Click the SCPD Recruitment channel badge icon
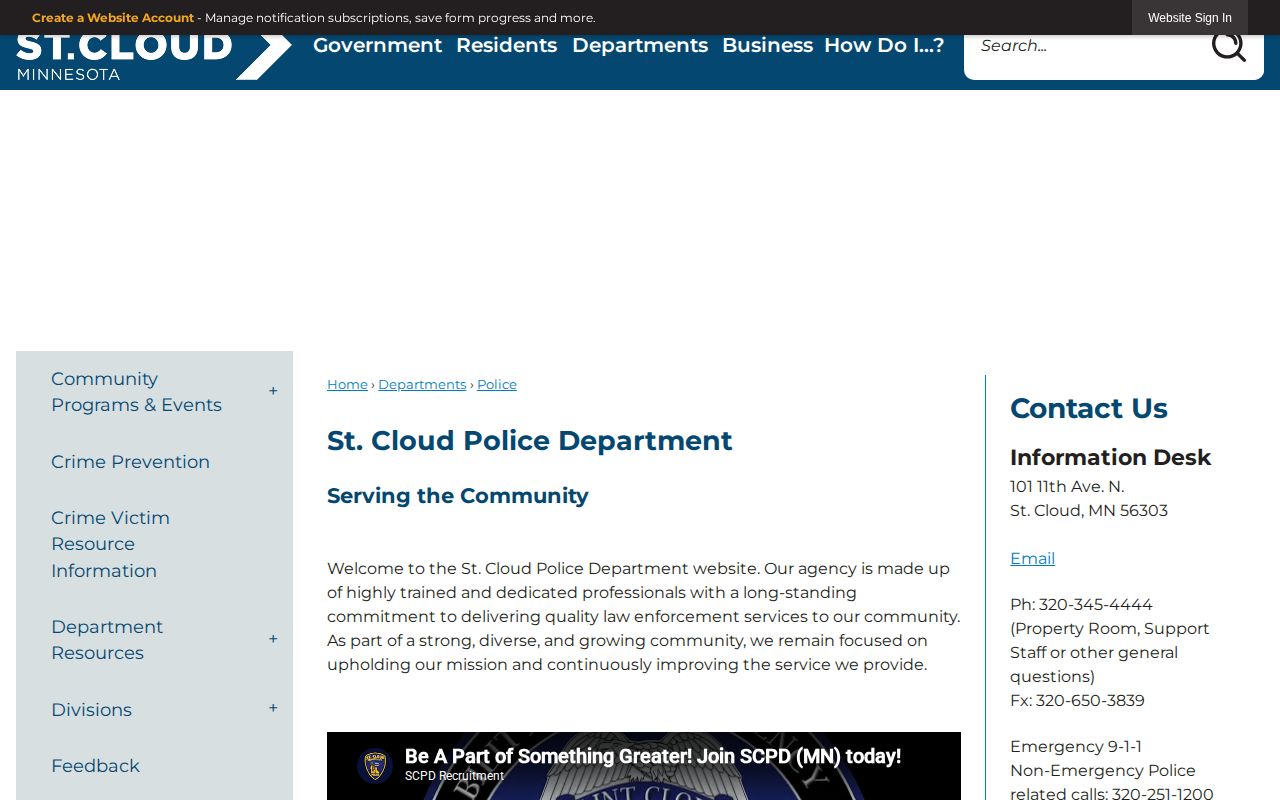 coord(375,767)
